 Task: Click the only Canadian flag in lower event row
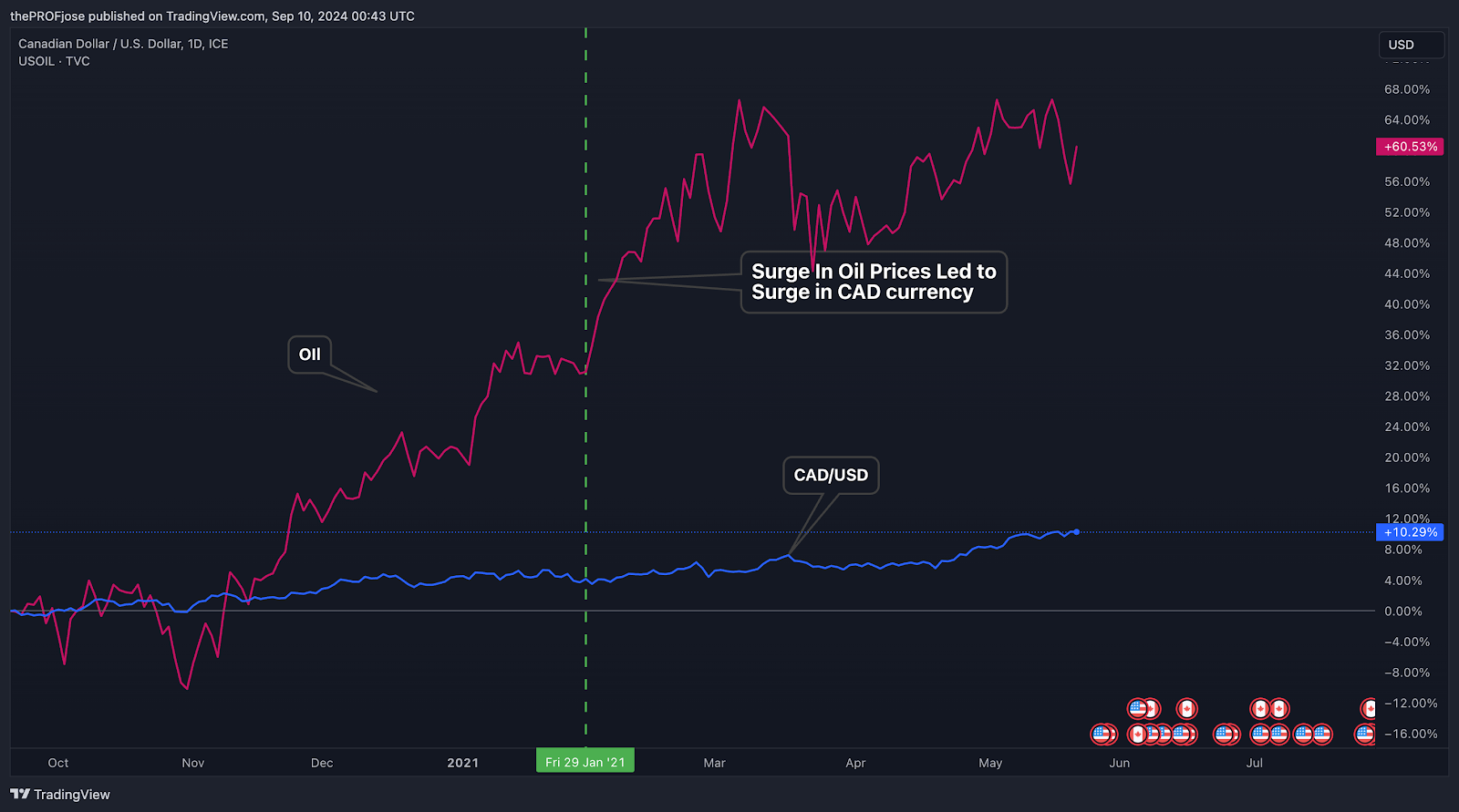[1138, 735]
